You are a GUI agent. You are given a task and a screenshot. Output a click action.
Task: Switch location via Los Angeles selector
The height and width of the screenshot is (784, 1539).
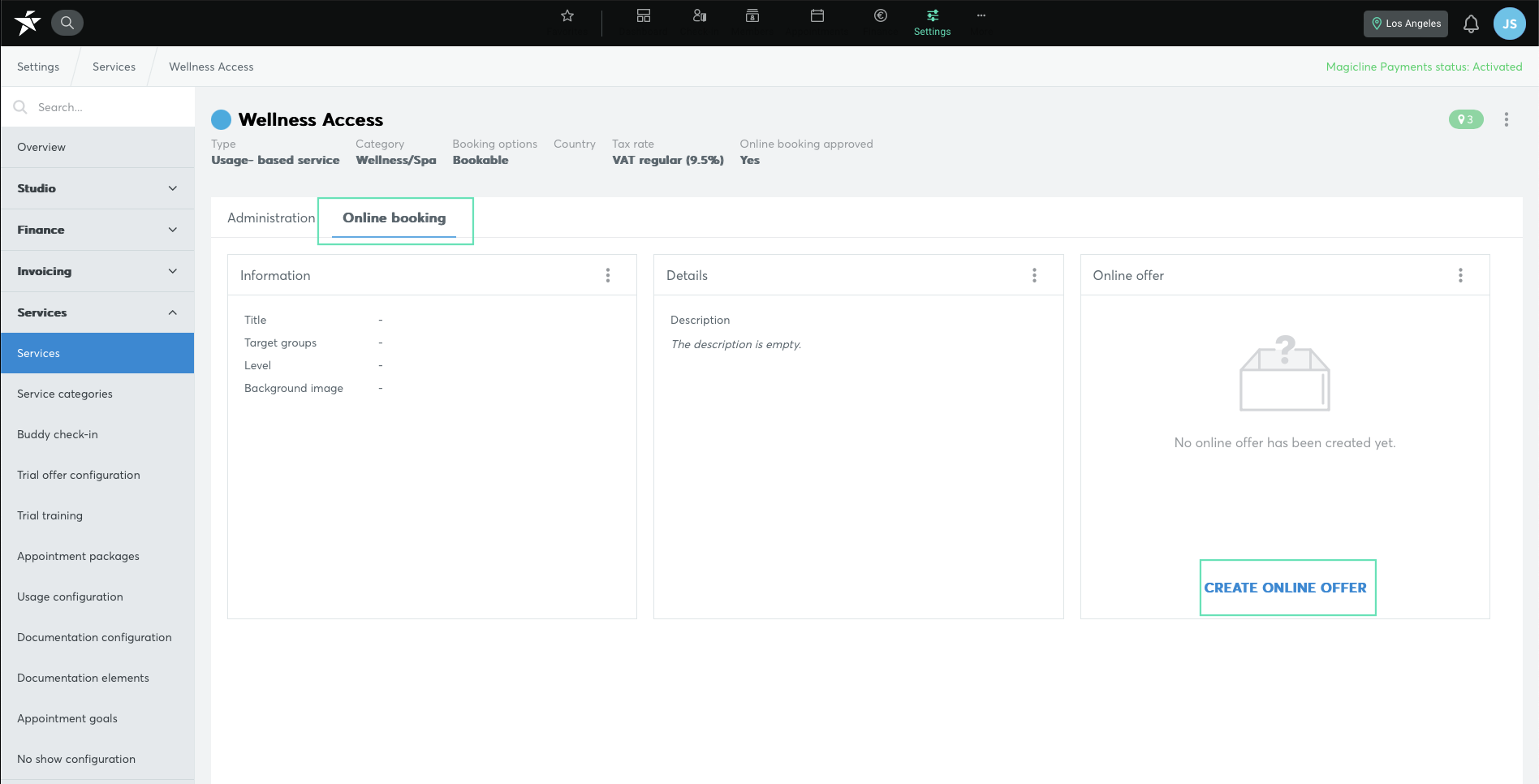1406,24
